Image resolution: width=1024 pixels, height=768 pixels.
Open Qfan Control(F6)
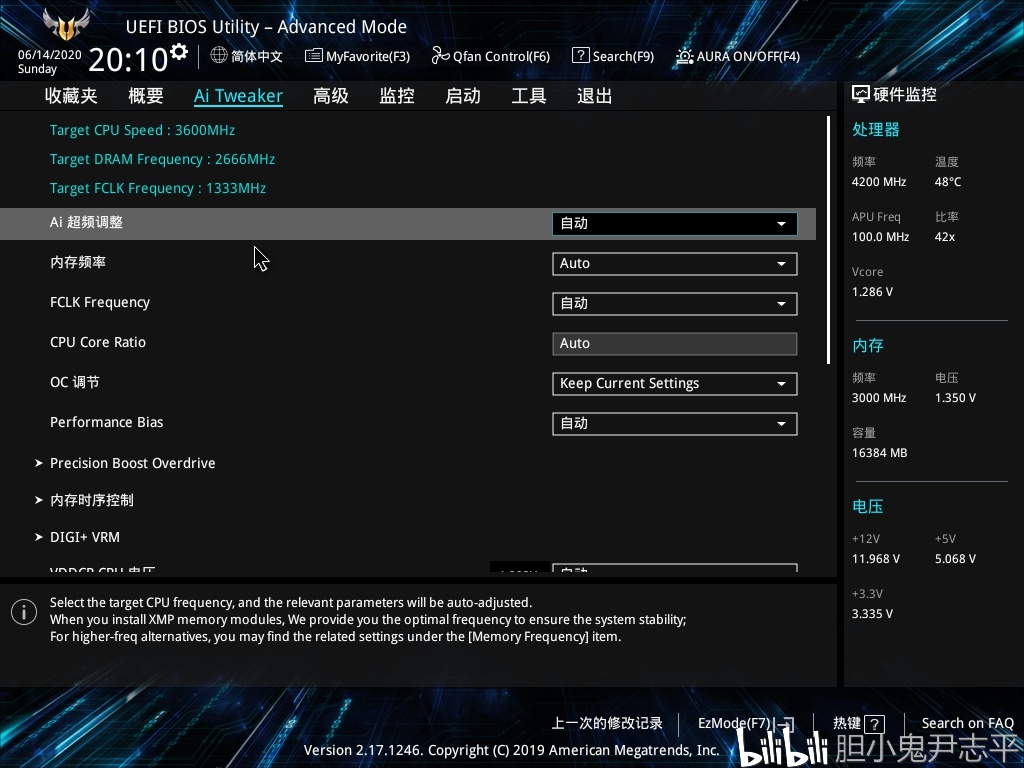pyautogui.click(x=490, y=56)
